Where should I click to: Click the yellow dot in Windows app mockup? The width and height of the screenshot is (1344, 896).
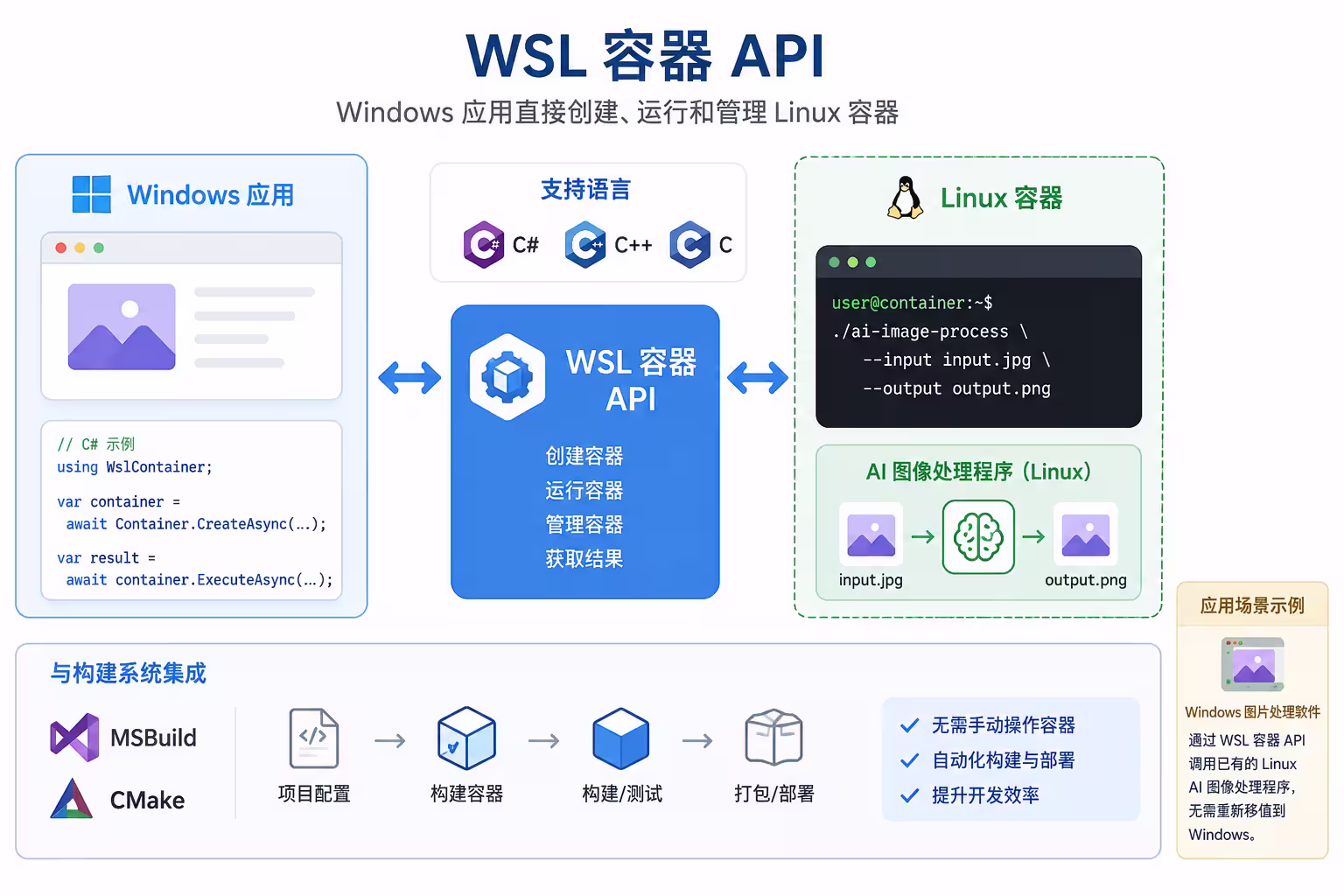[x=80, y=248]
